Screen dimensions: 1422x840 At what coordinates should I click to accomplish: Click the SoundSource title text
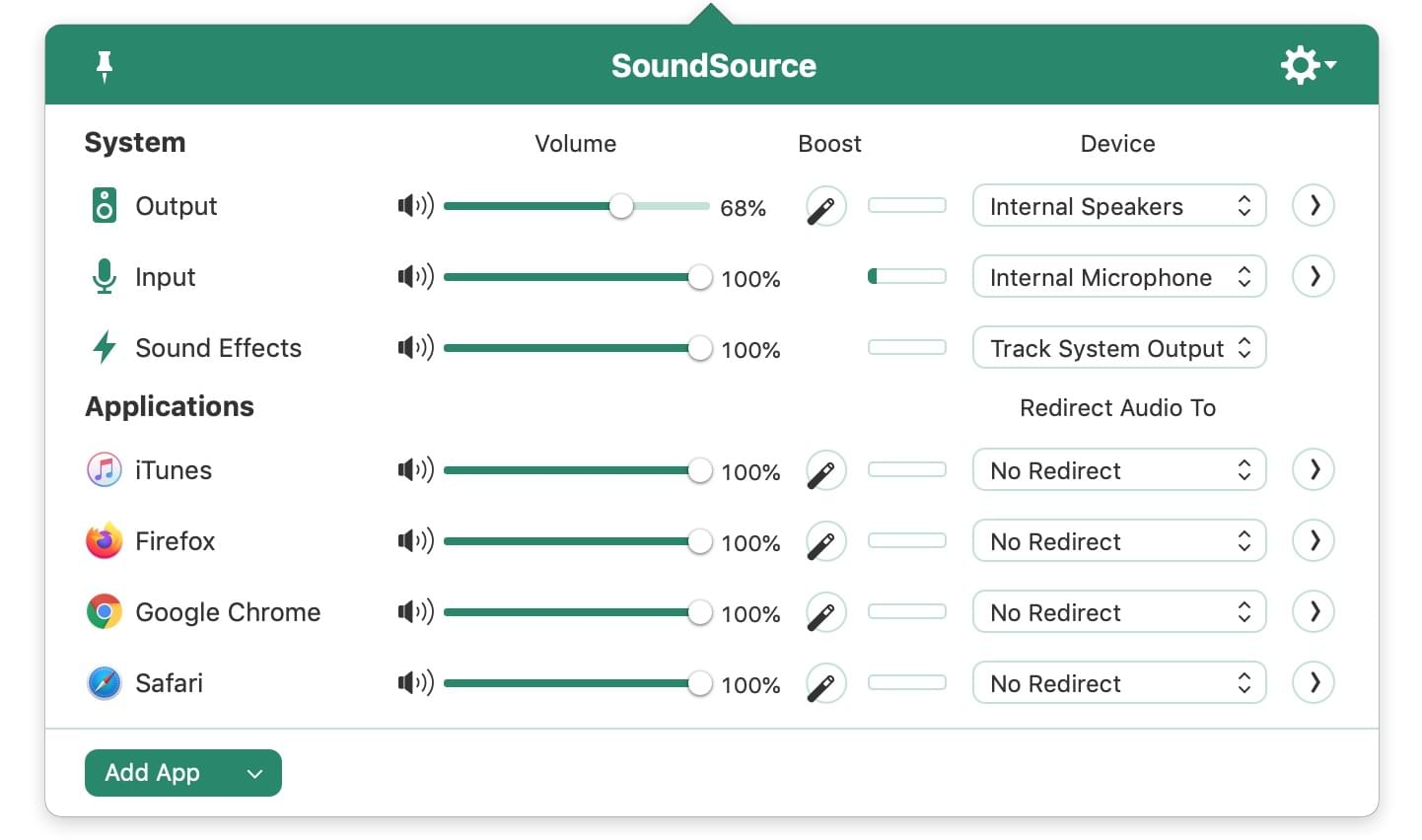714,66
